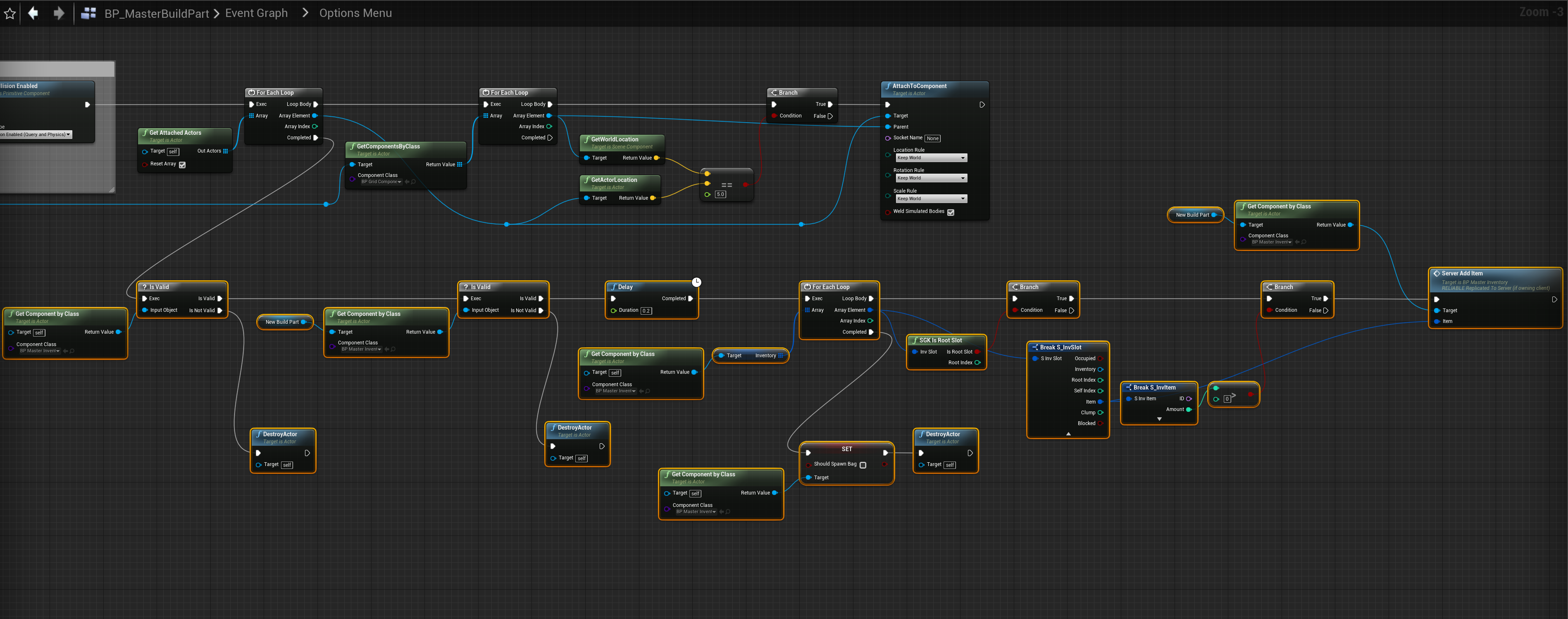The width and height of the screenshot is (1568, 619).
Task: Click the New Build Part variable node near Is Valid
Action: pos(282,322)
